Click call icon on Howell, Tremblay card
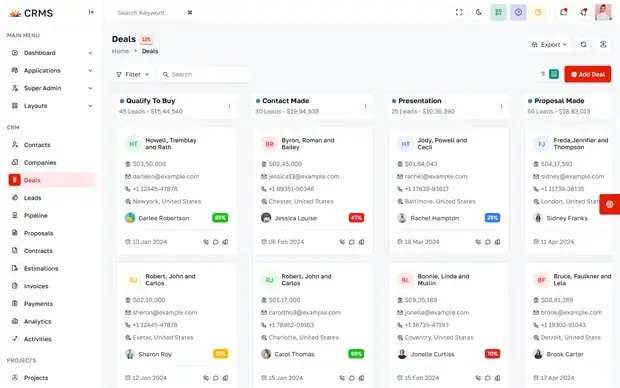620x388 pixels. (x=206, y=242)
